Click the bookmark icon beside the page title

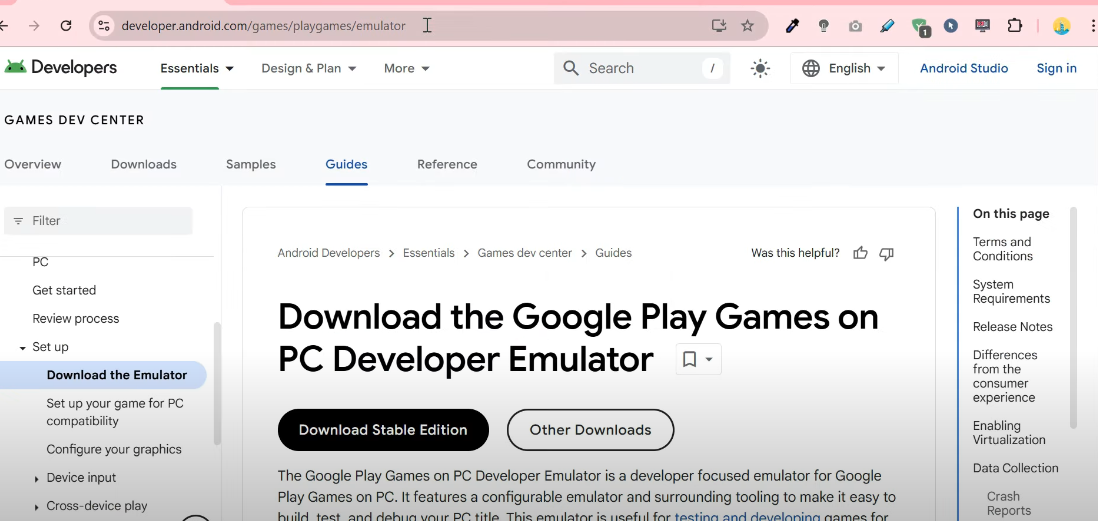689,359
